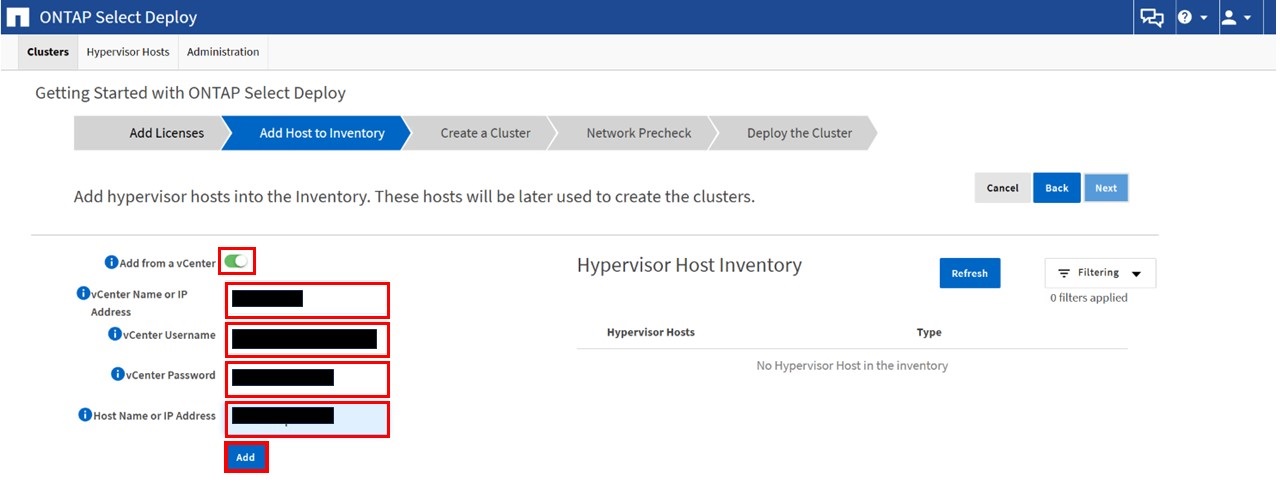
Task: Expand the Filtering dropdown
Action: 1100,273
